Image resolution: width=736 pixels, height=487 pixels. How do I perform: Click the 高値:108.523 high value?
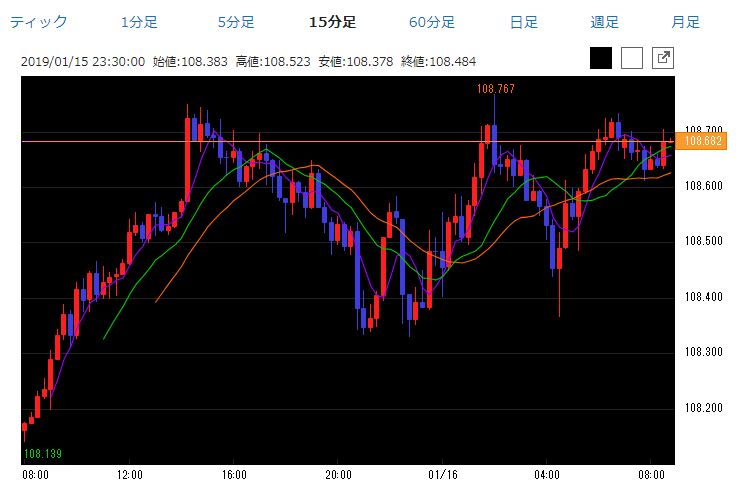(x=273, y=61)
